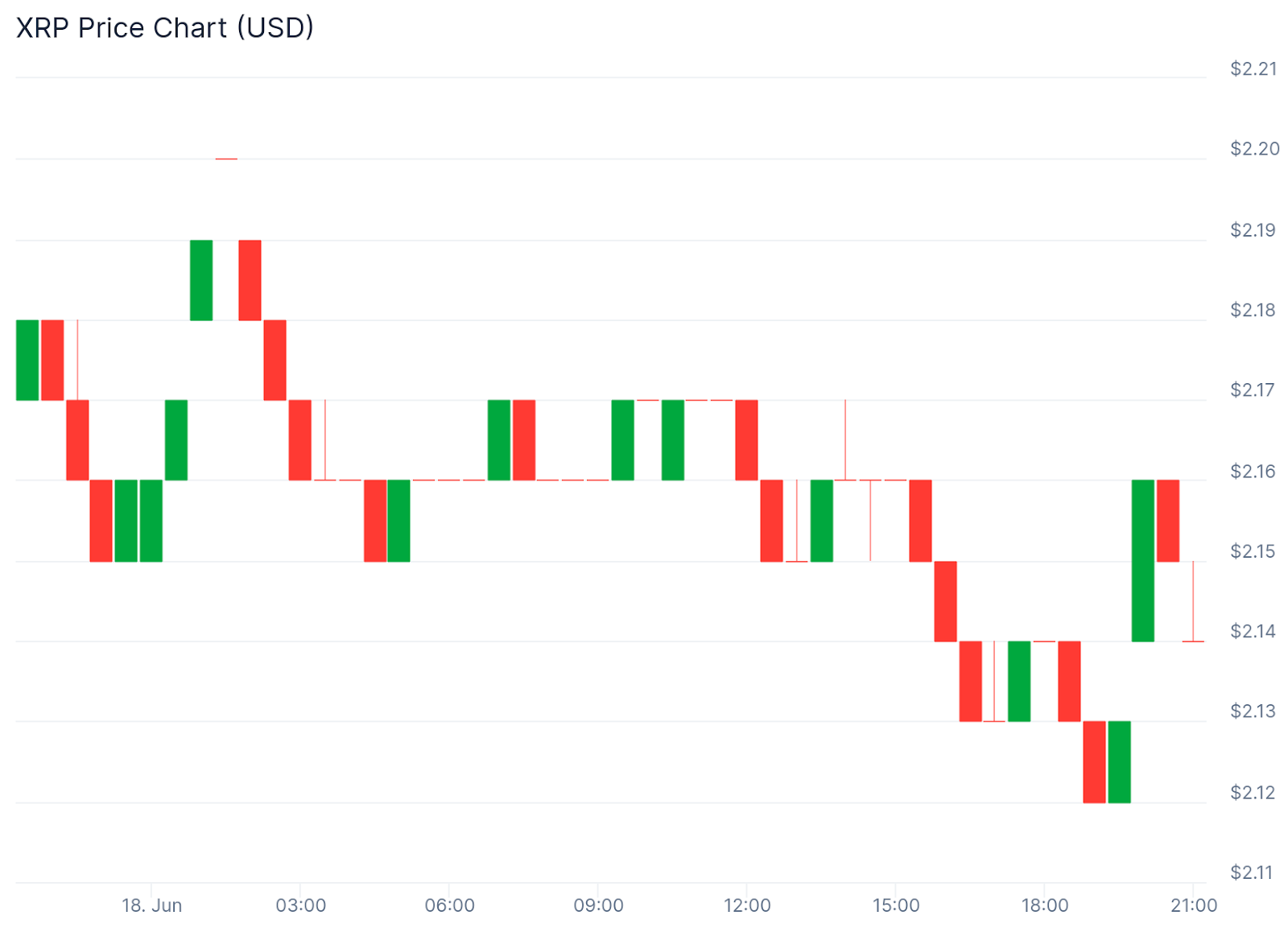Image resolution: width=1288 pixels, height=940 pixels.
Task: Select the first green candle at chart's left edge
Action: [27, 360]
